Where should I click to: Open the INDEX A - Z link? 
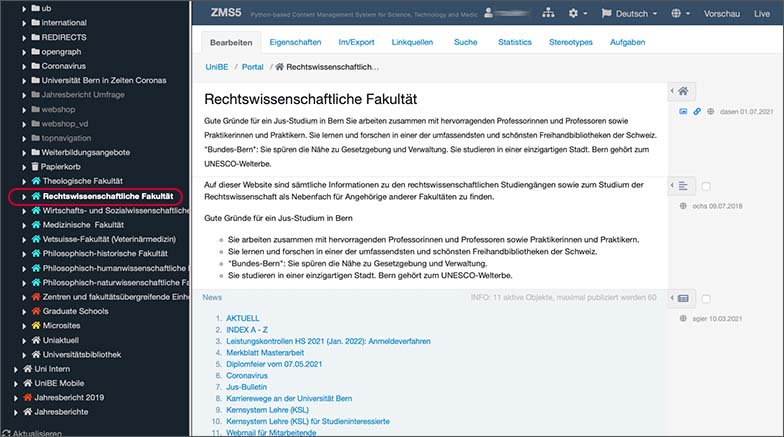[x=246, y=330]
